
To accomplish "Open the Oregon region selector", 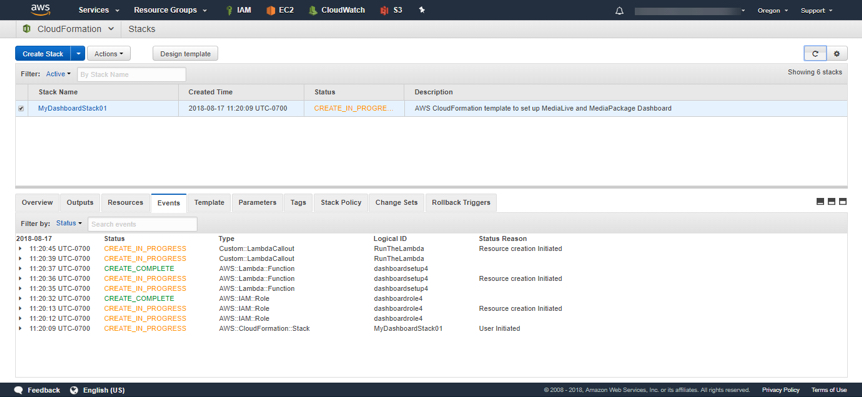I will point(772,10).
